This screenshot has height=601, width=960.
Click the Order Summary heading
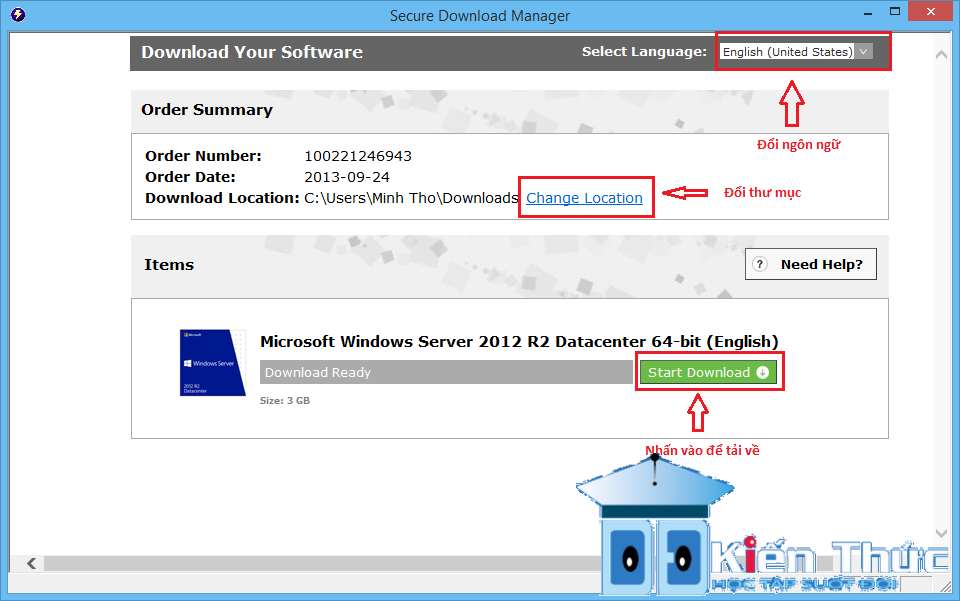click(207, 110)
